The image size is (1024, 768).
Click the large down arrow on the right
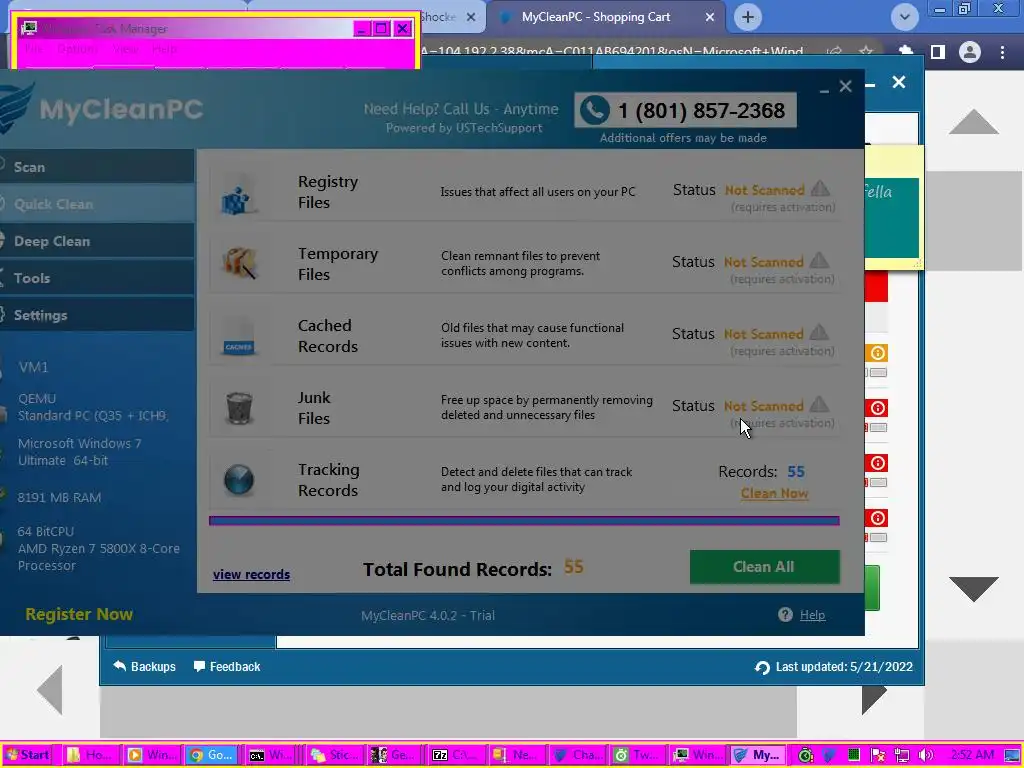click(x=974, y=589)
